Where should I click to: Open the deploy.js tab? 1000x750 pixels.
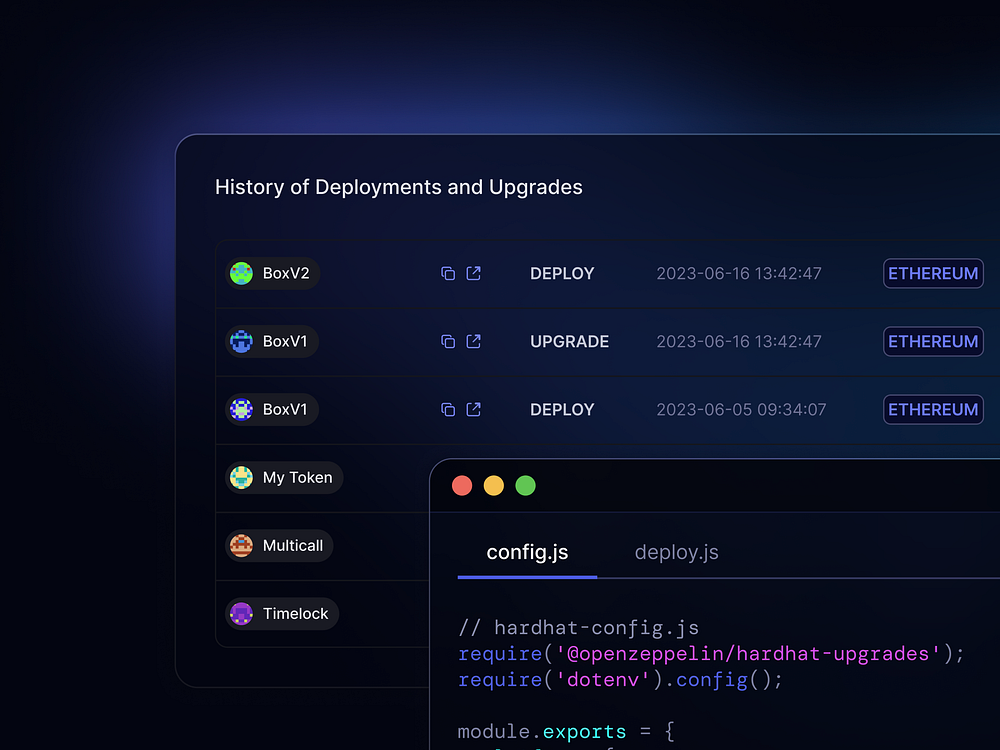point(676,552)
